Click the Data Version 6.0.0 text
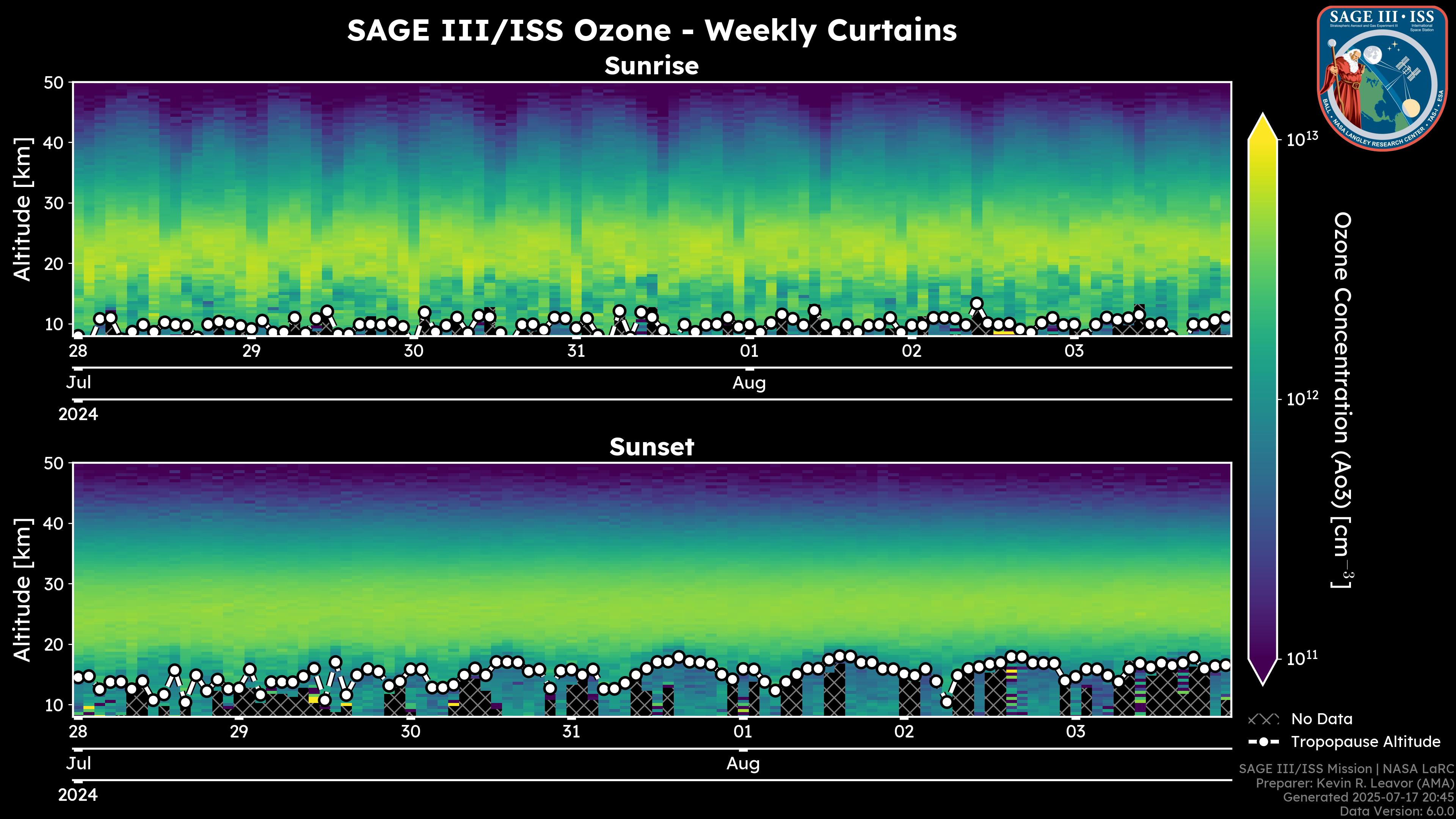This screenshot has width=1456, height=819. click(1397, 812)
